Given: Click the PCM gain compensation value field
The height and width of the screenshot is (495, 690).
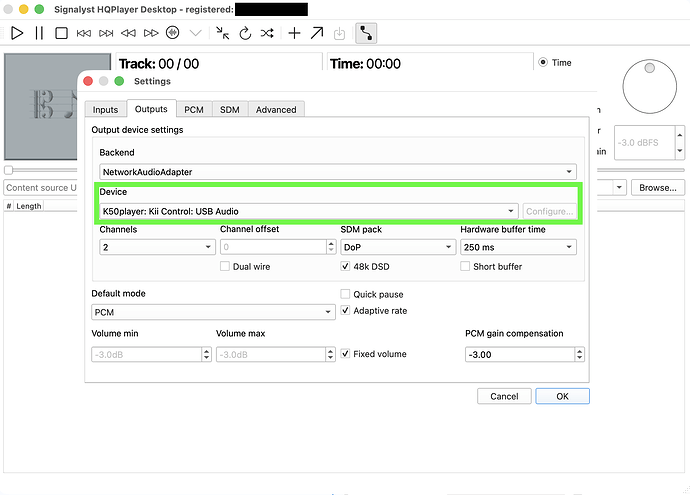Looking at the screenshot, I should click(x=520, y=354).
